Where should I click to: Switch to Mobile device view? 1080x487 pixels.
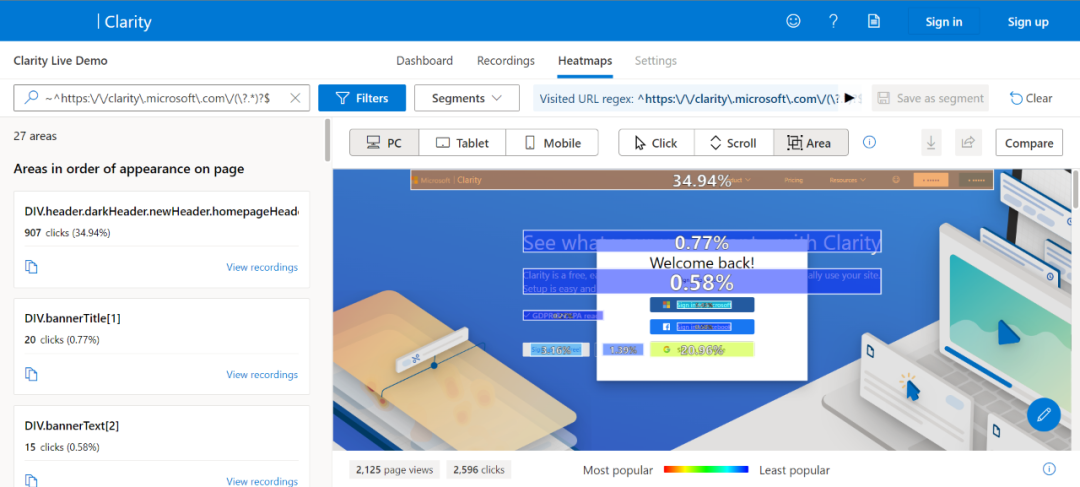point(552,143)
